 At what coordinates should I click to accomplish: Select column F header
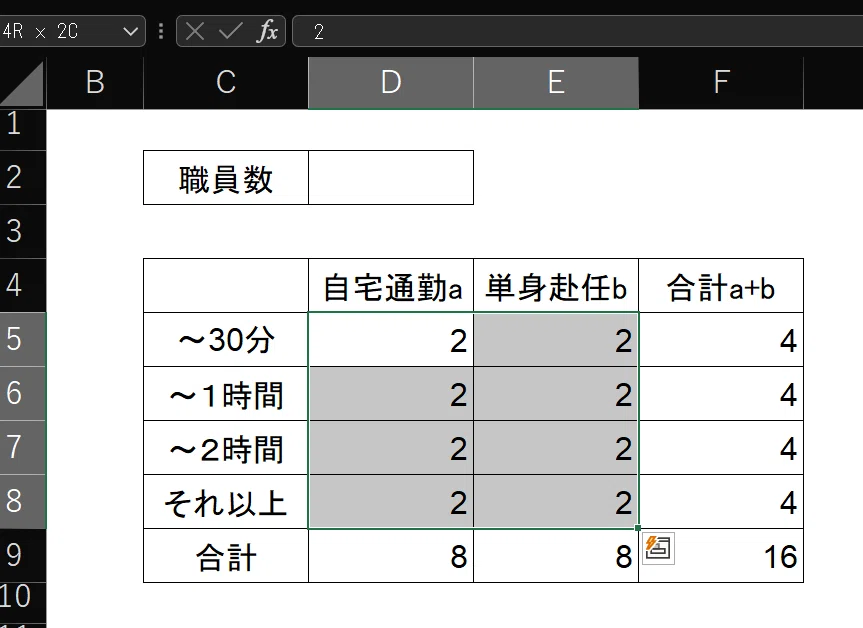tap(721, 83)
